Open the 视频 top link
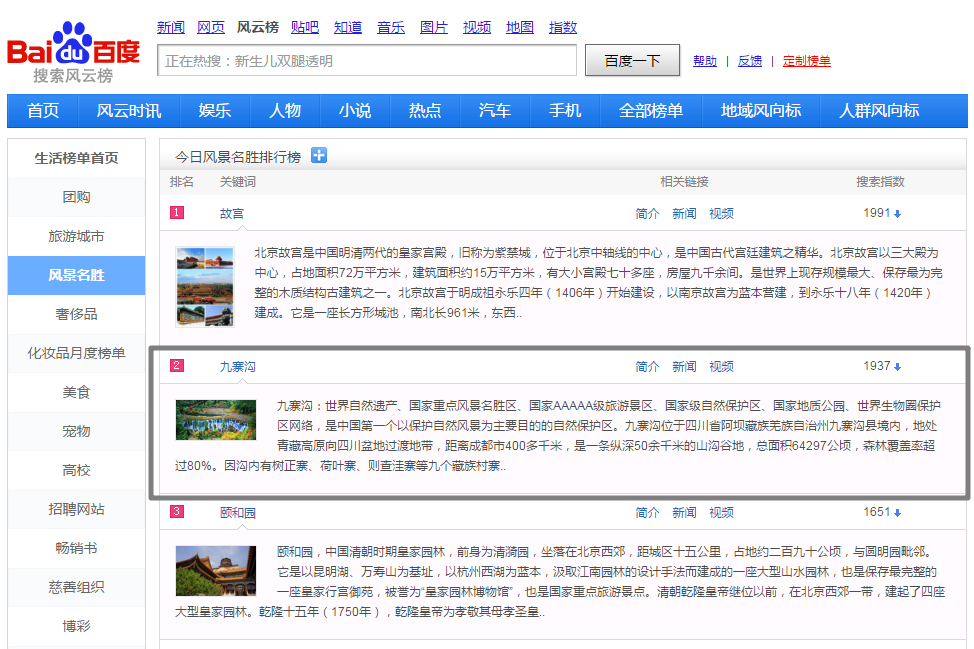This screenshot has width=974, height=649. point(477,27)
